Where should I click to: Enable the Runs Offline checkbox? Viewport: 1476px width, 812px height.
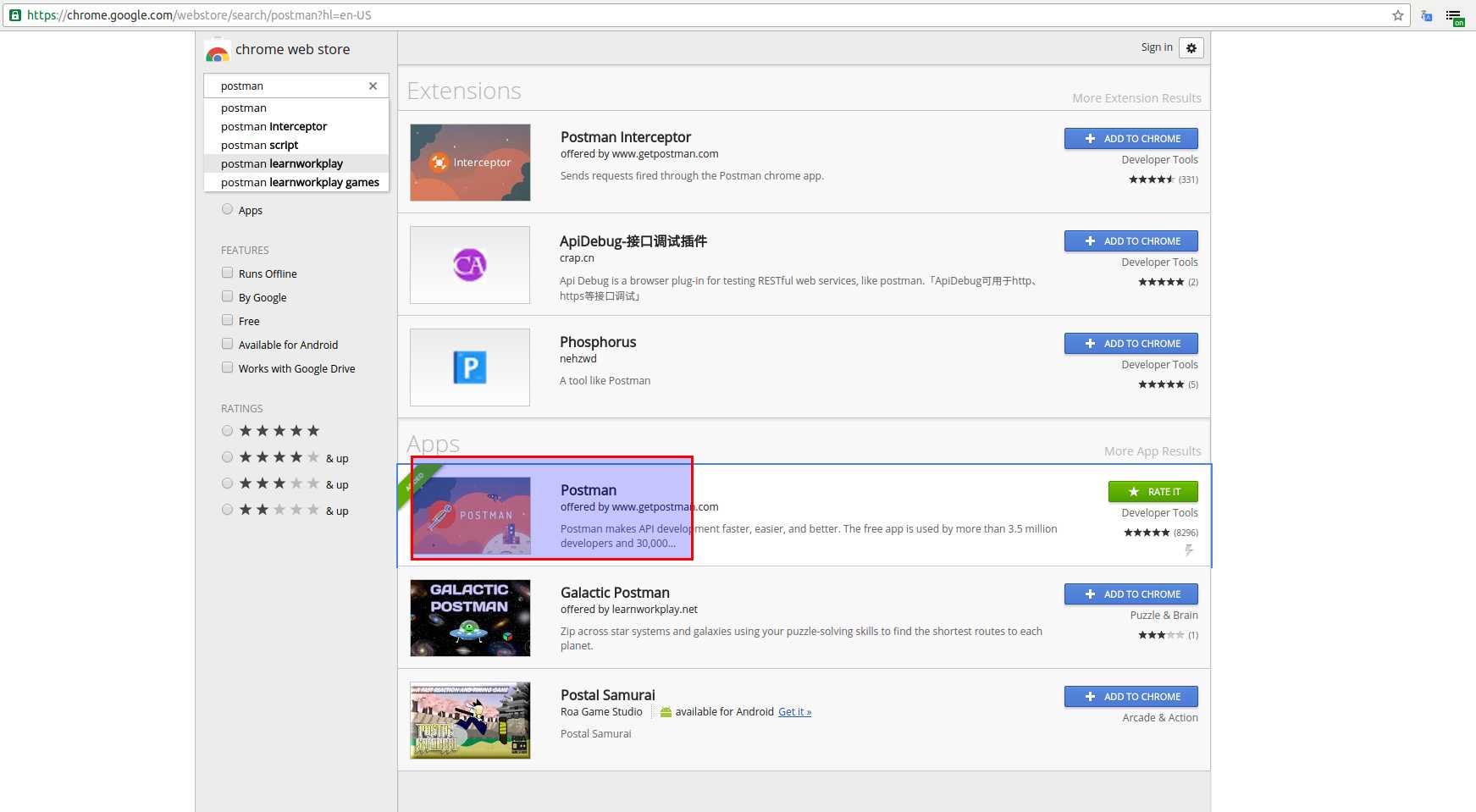tap(227, 273)
